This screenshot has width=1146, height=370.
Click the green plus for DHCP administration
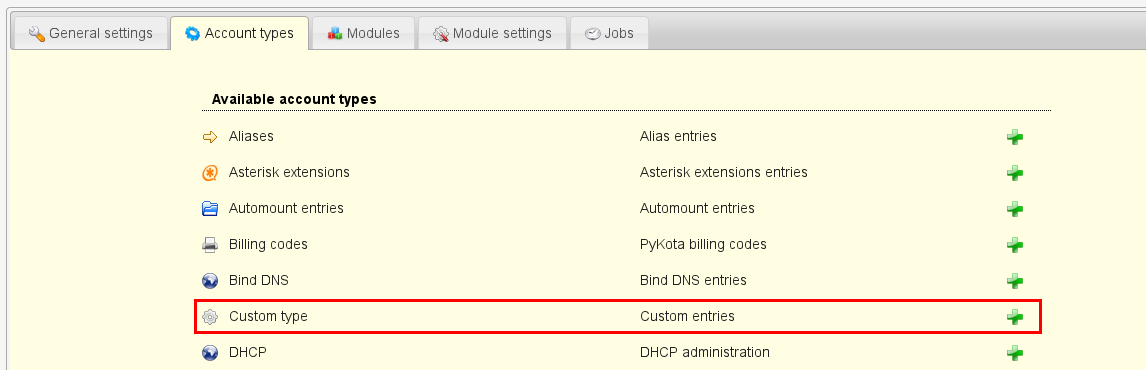pos(1014,352)
